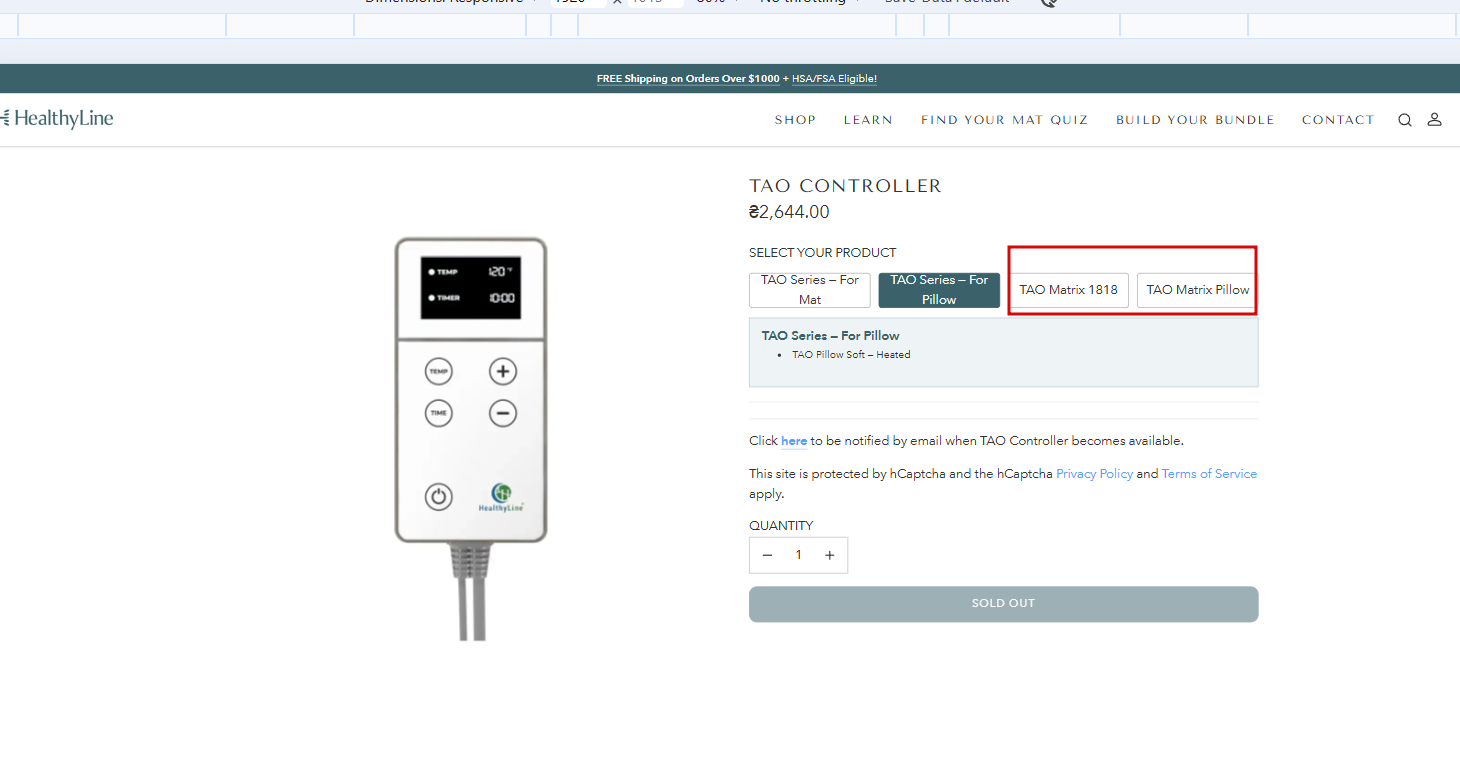Click the 'TAO Pillow Soft – Heated' list item
The image size is (1460, 769).
point(851,355)
